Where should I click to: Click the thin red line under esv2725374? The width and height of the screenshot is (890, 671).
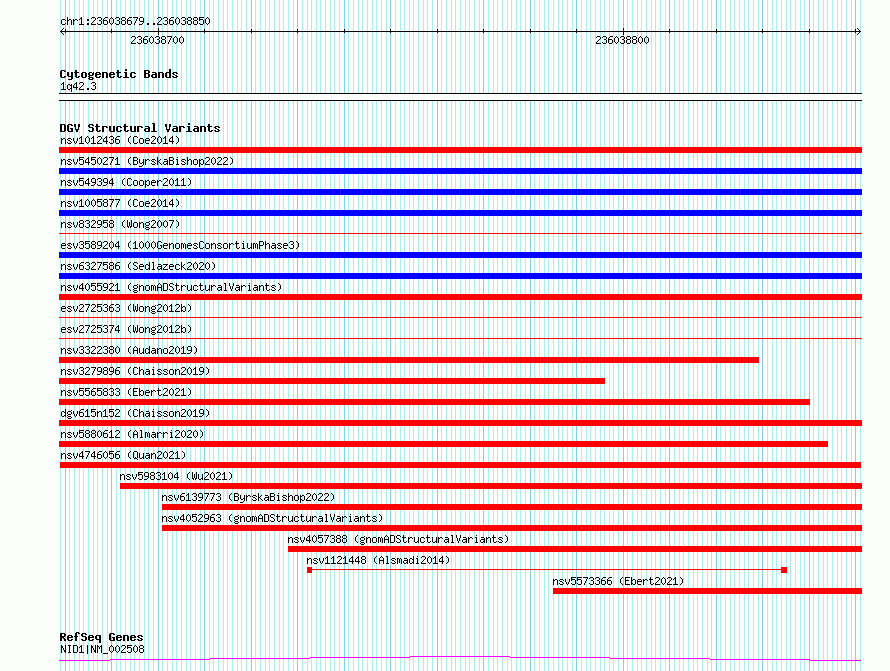[x=460, y=338]
